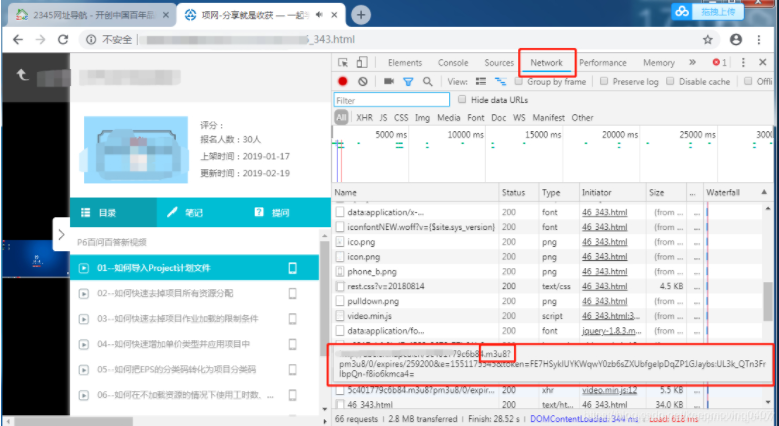Open the Performance tab
Screen dimensions: 779x426
point(602,63)
